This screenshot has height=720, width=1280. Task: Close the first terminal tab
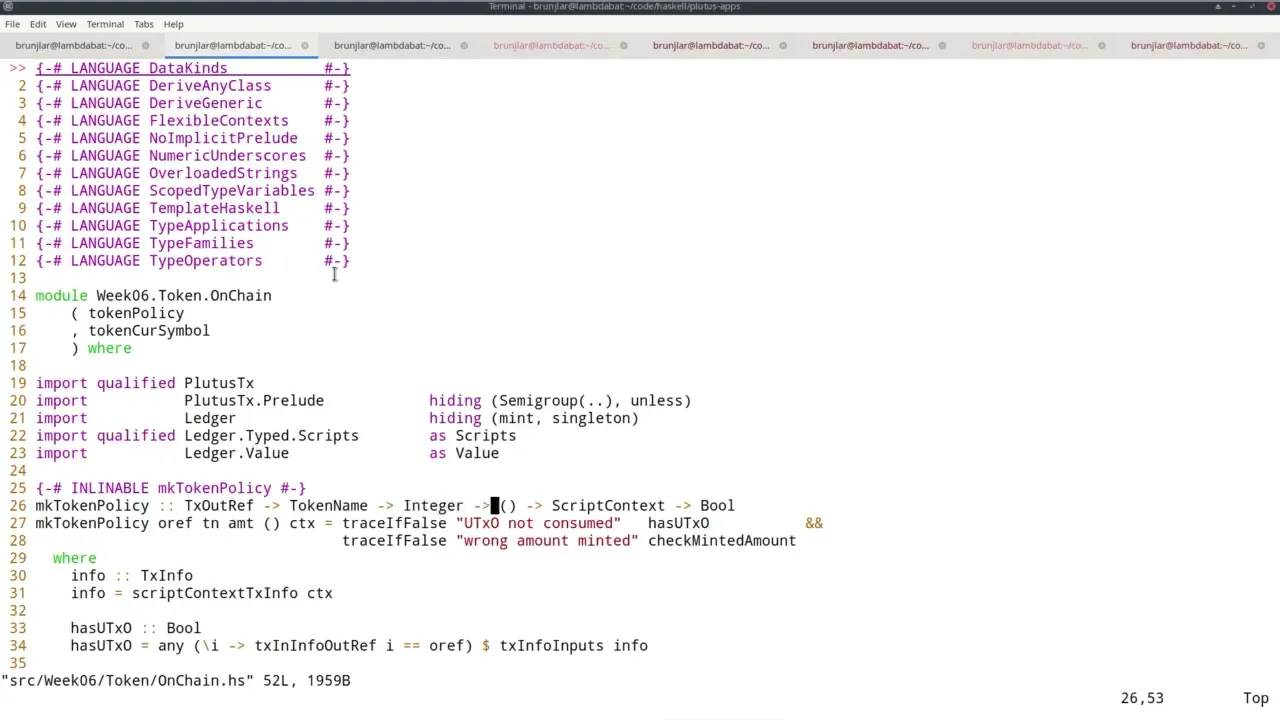[x=145, y=45]
